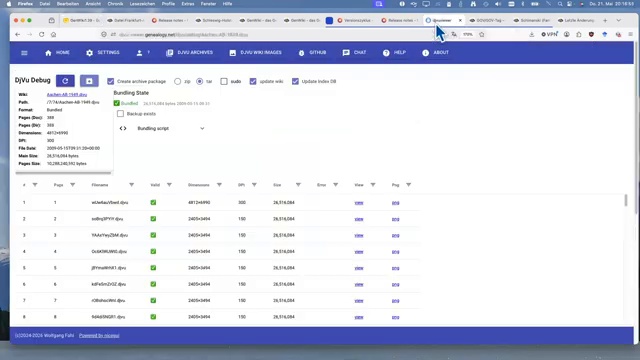Open filter for the Filename column

(131, 185)
